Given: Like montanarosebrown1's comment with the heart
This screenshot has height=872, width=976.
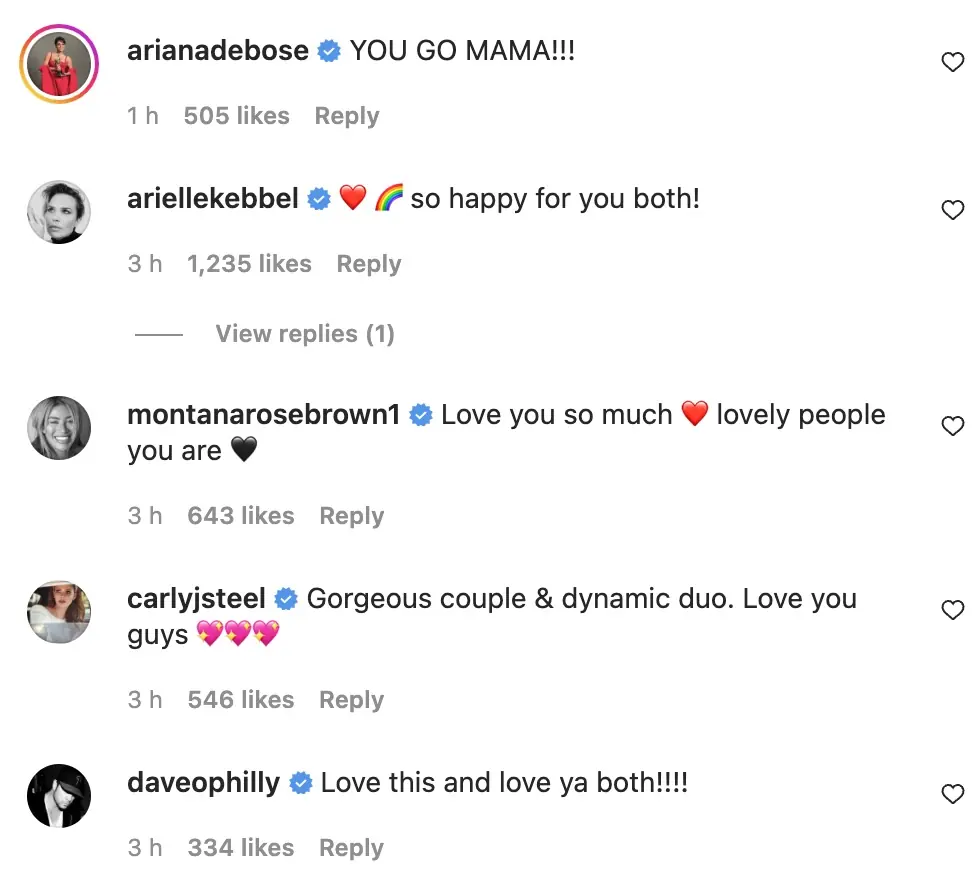Looking at the screenshot, I should click(x=953, y=427).
